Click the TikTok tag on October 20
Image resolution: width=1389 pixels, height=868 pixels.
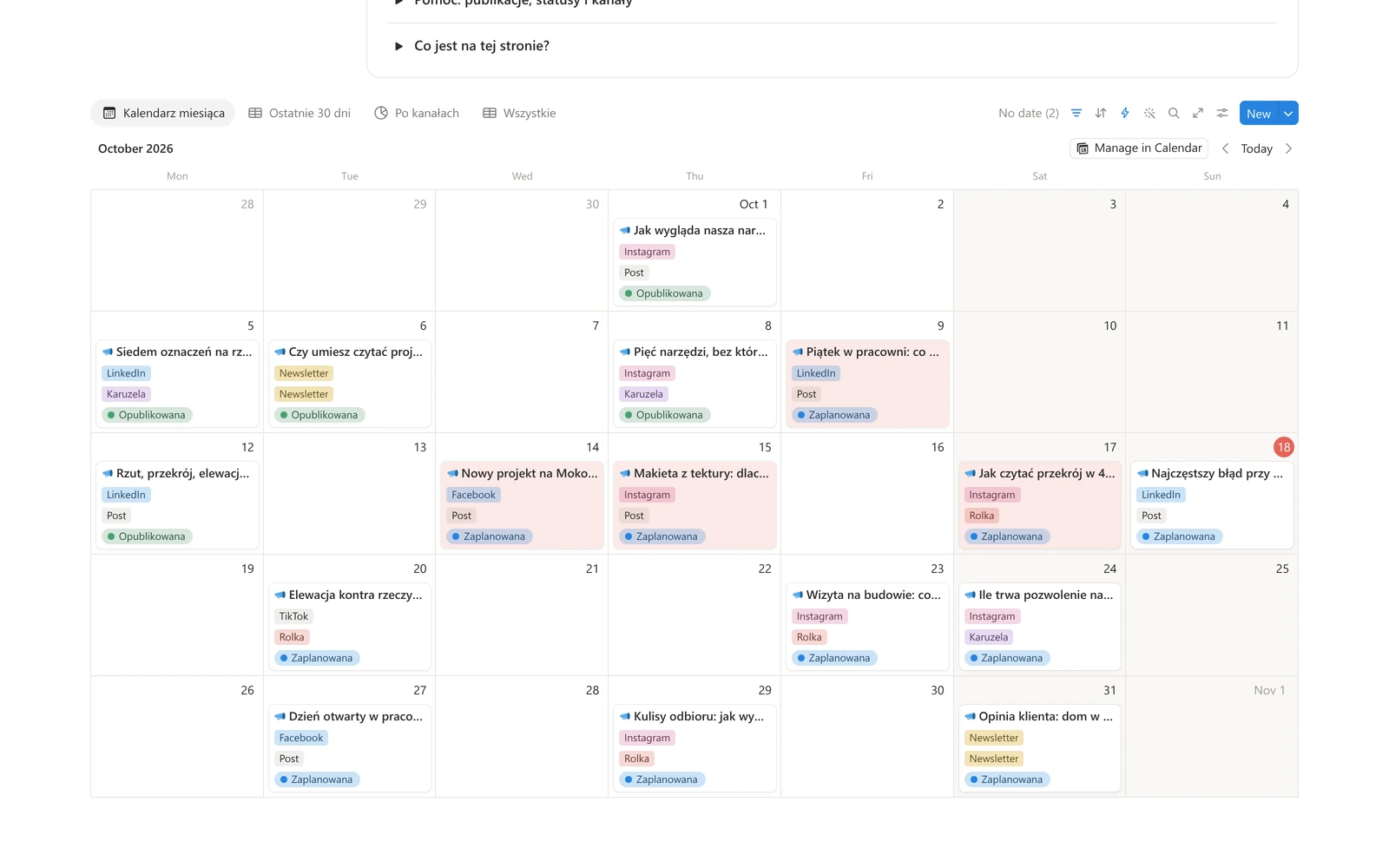(x=293, y=616)
